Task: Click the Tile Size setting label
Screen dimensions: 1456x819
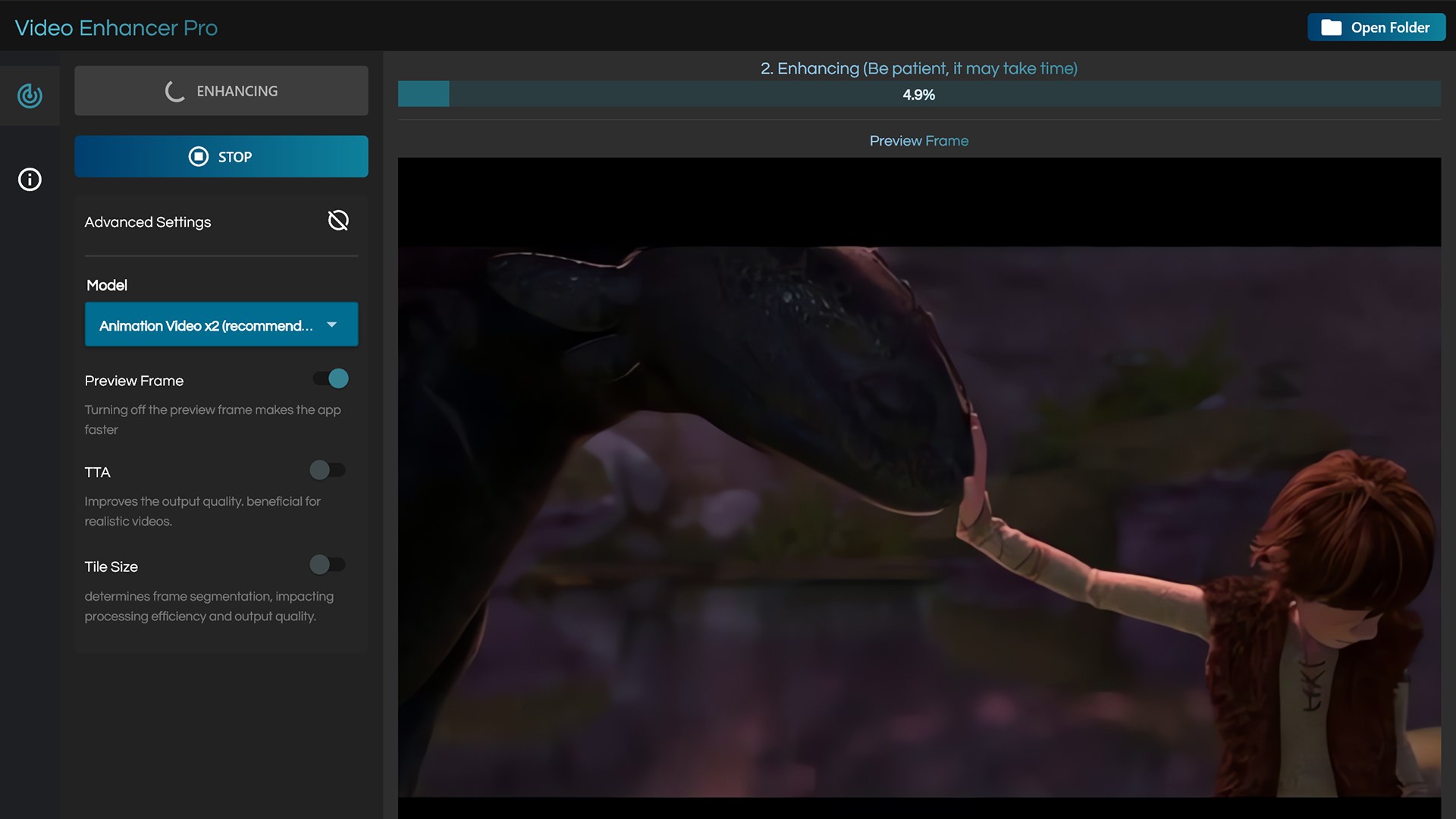Action: (x=111, y=566)
